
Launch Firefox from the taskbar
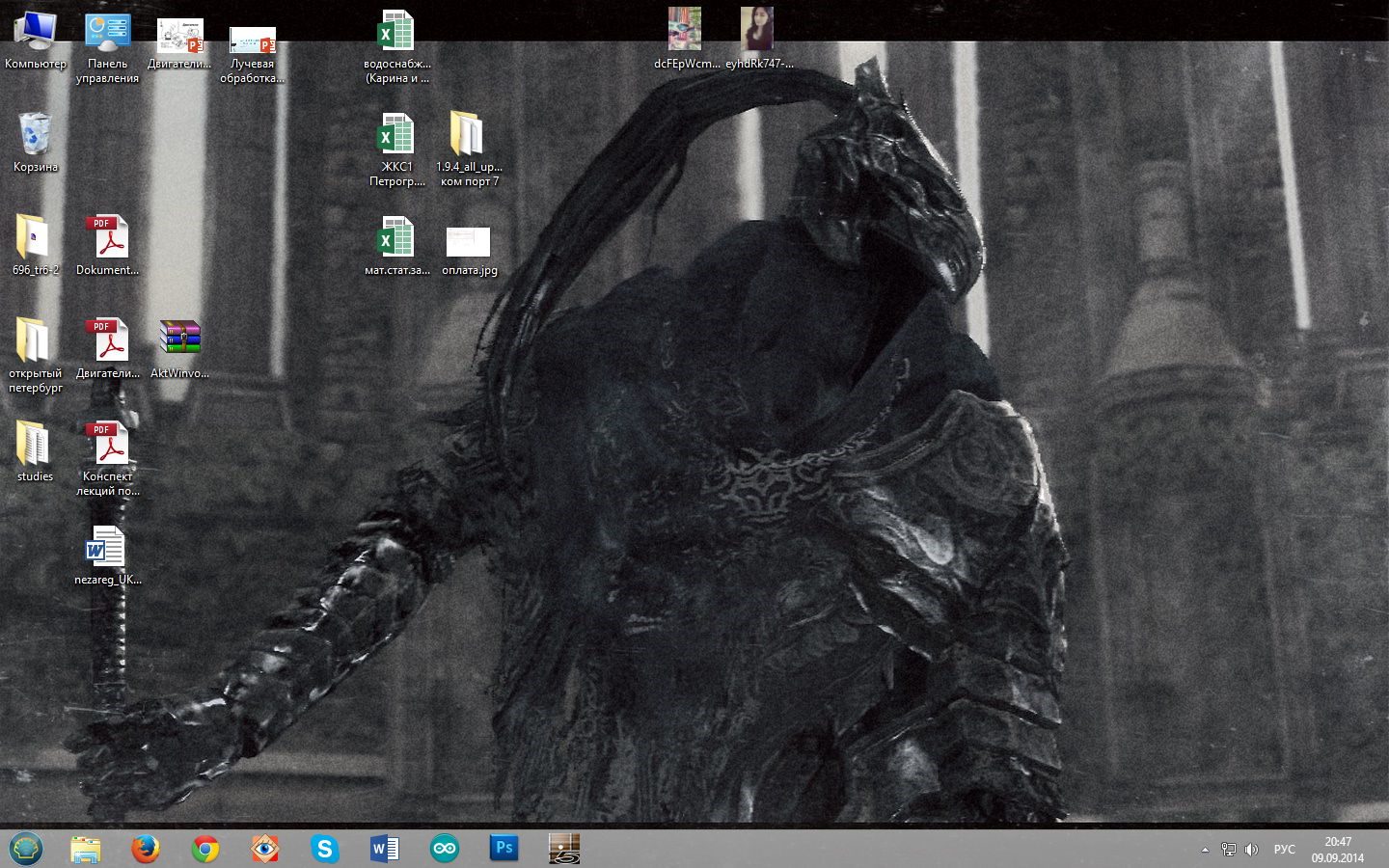pos(146,849)
